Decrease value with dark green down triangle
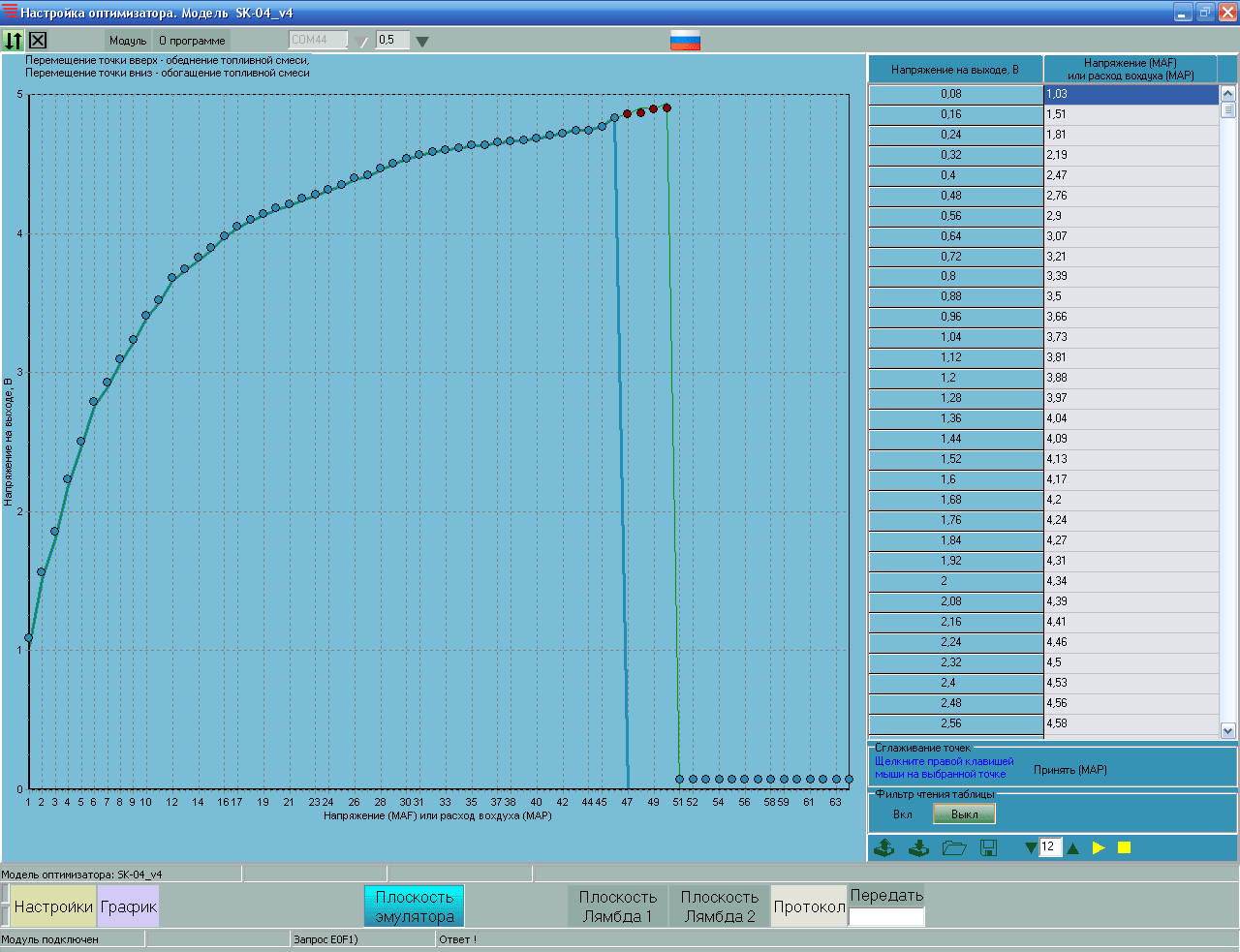Viewport: 1240px width, 952px height. [x=1031, y=848]
